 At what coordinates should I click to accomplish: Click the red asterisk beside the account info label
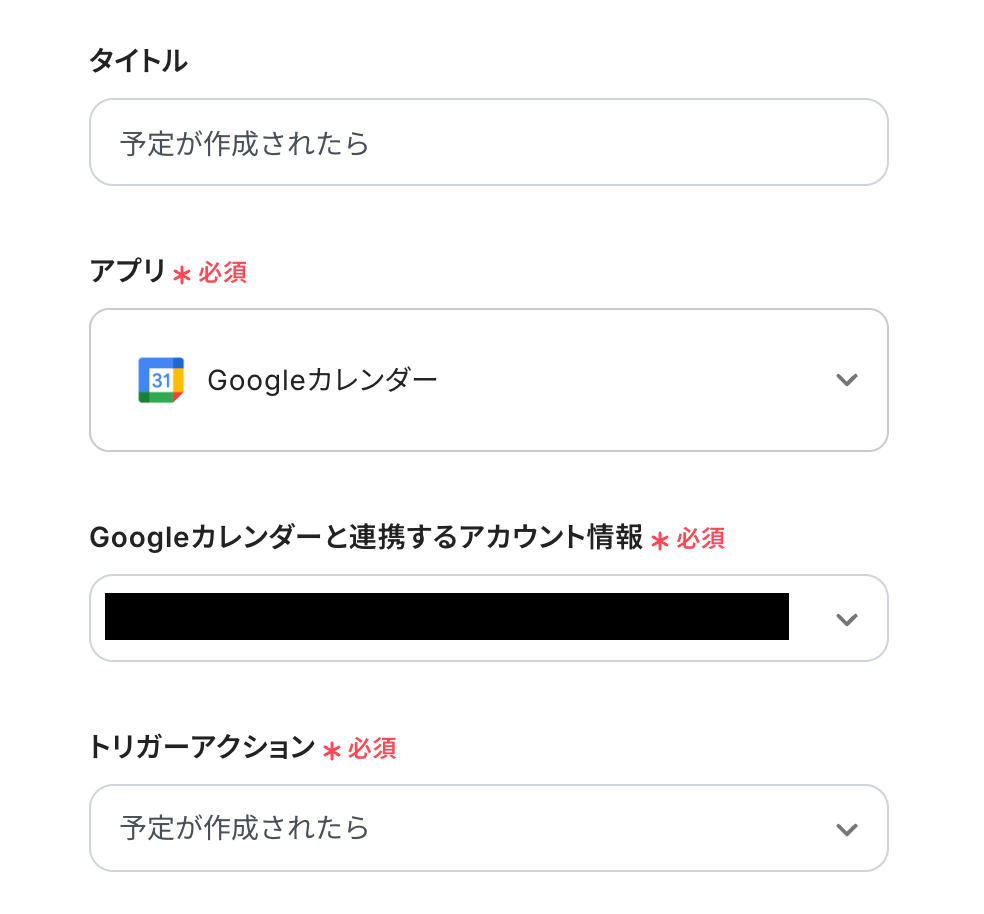click(x=659, y=541)
